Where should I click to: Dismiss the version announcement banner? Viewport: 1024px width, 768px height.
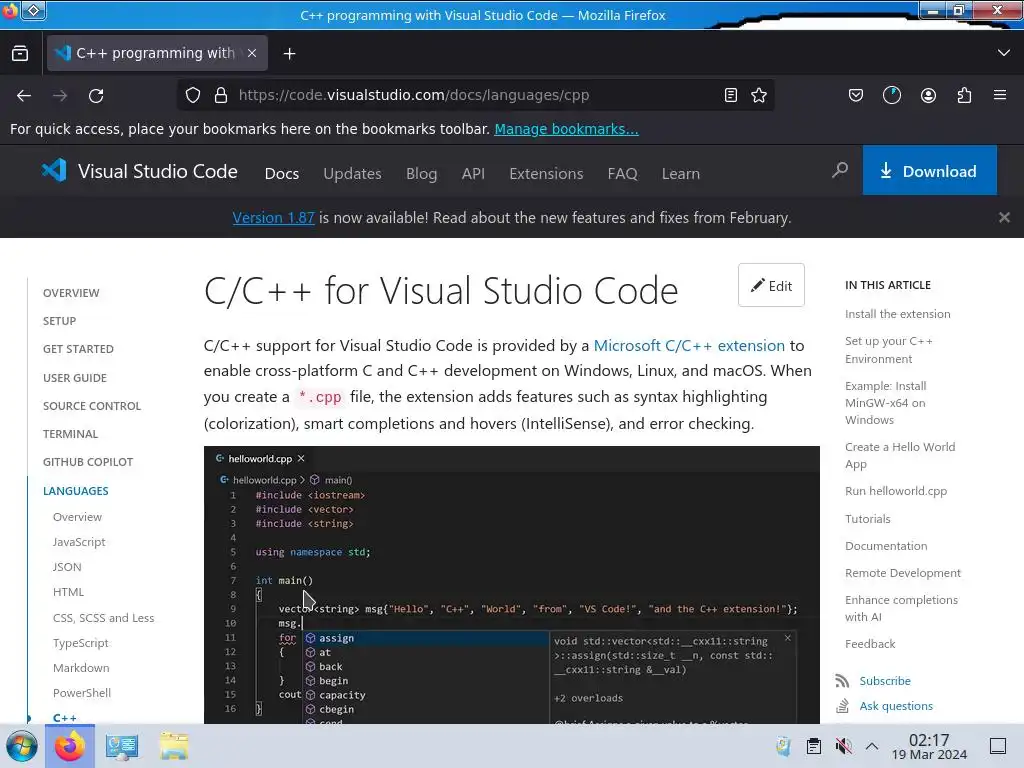pos(1004,217)
